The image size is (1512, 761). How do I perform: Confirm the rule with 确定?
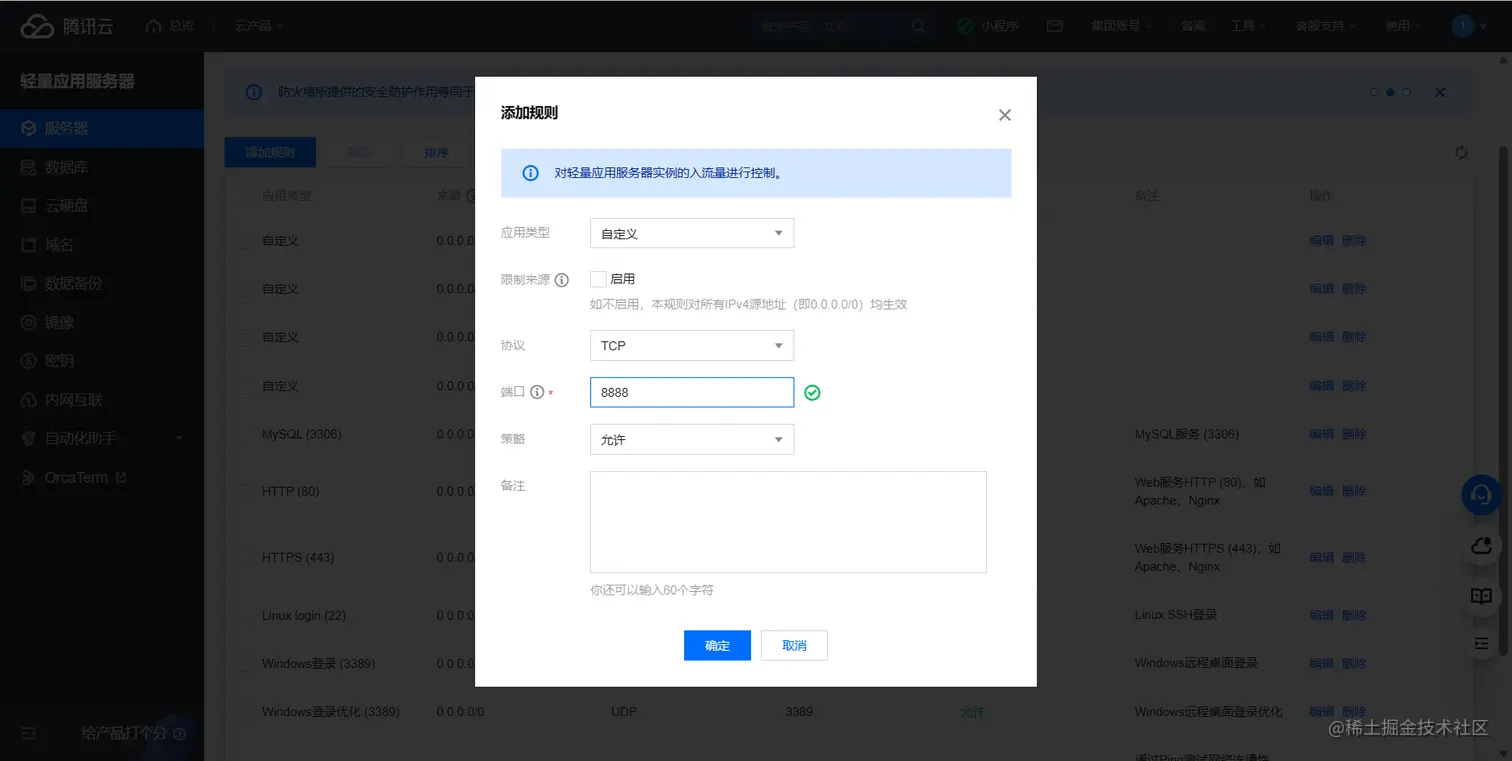pos(717,645)
